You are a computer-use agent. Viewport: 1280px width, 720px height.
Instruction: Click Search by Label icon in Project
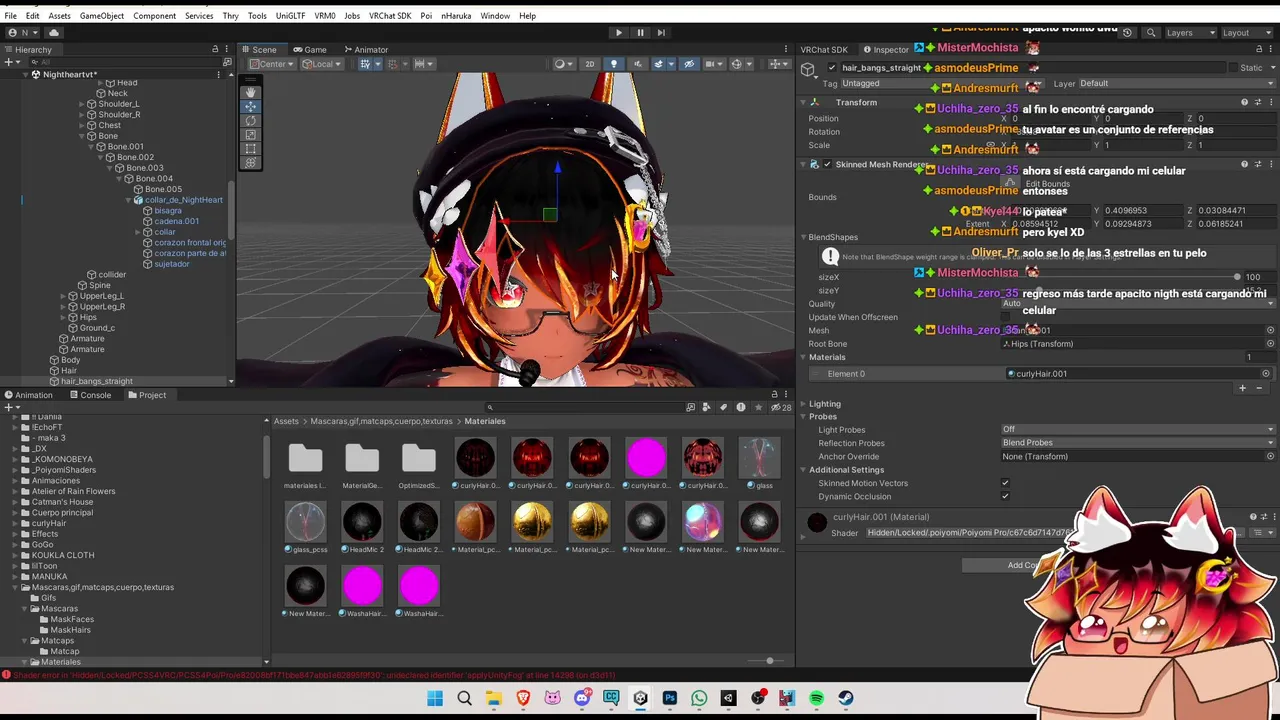[x=724, y=407]
